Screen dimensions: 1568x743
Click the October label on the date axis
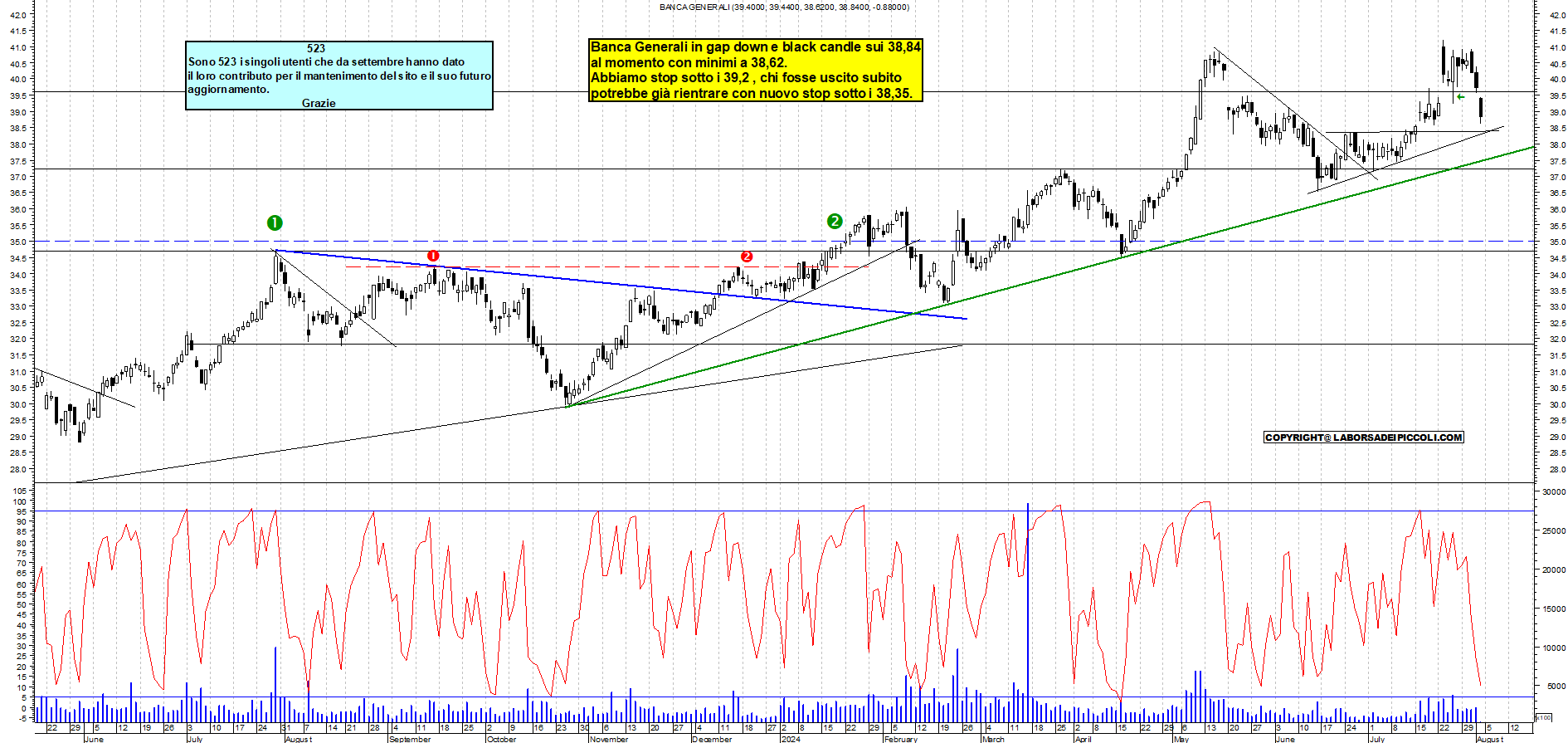click(x=501, y=739)
